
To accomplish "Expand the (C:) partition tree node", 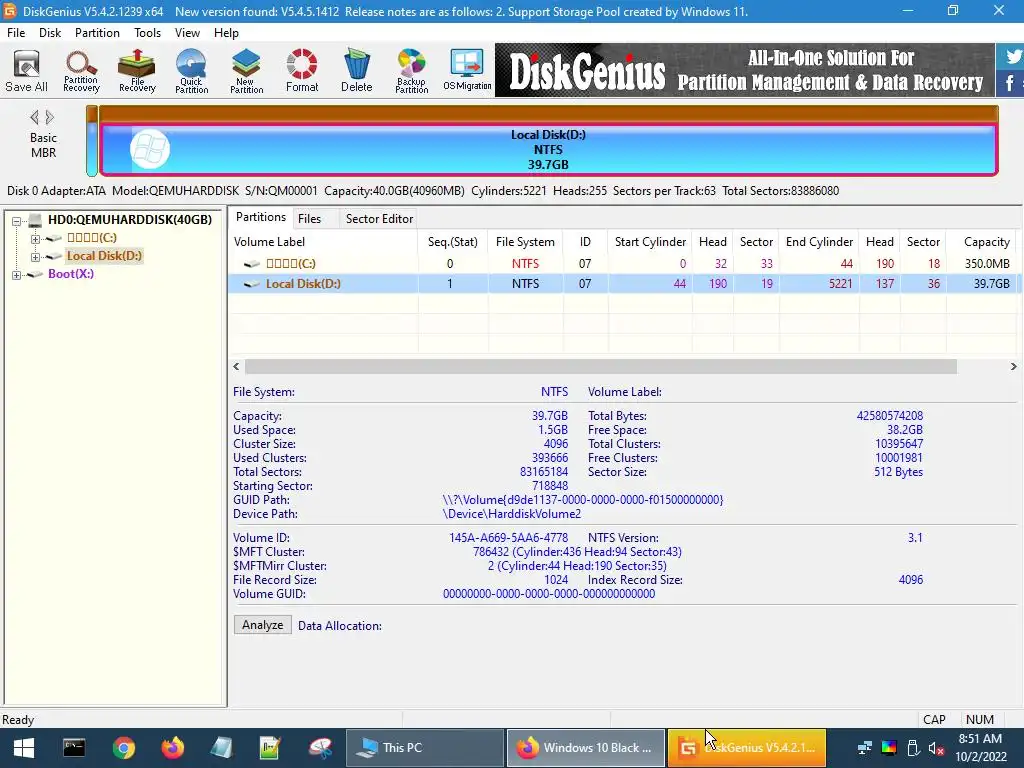I will [35, 239].
